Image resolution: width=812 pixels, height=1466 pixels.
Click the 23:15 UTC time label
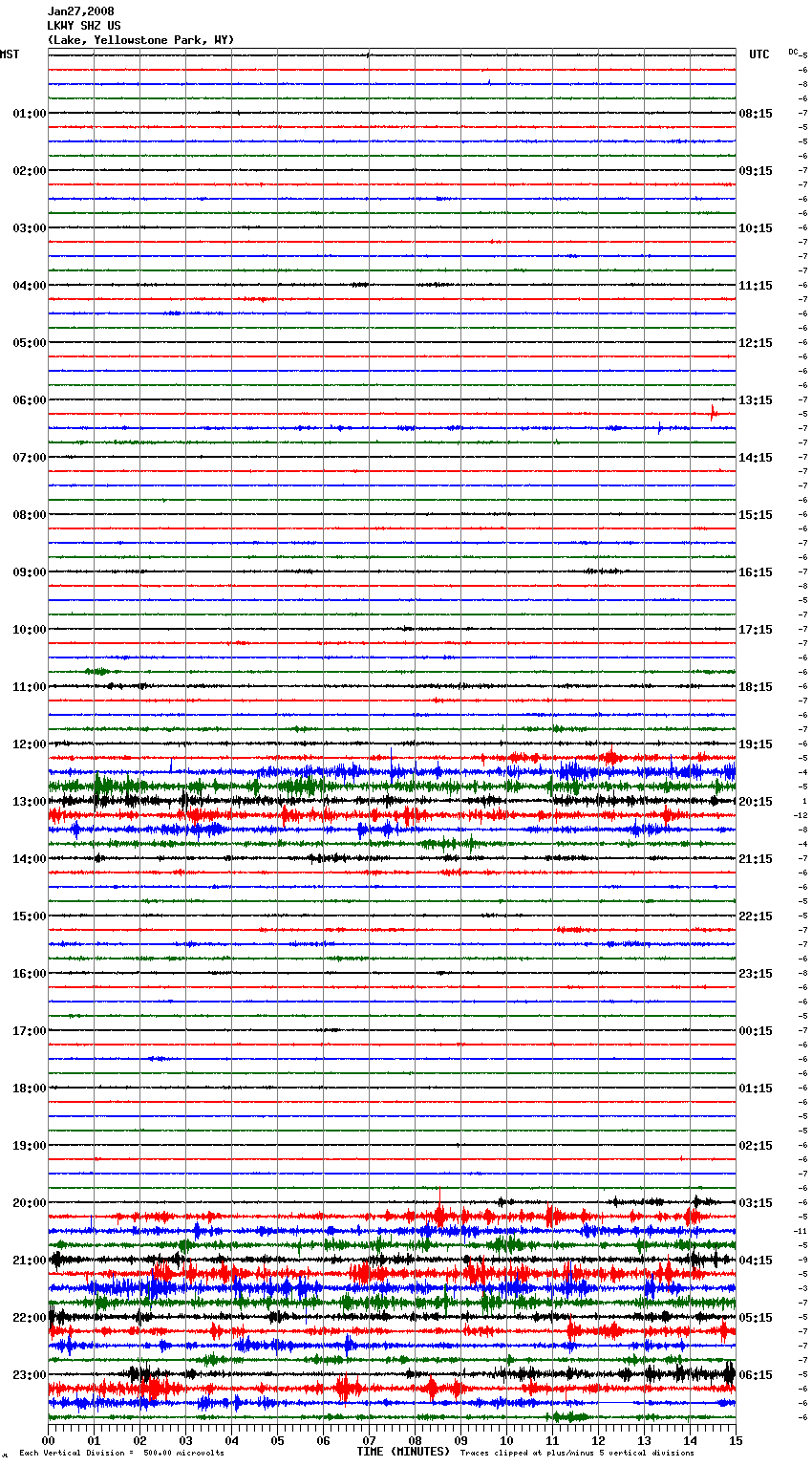coord(756,974)
